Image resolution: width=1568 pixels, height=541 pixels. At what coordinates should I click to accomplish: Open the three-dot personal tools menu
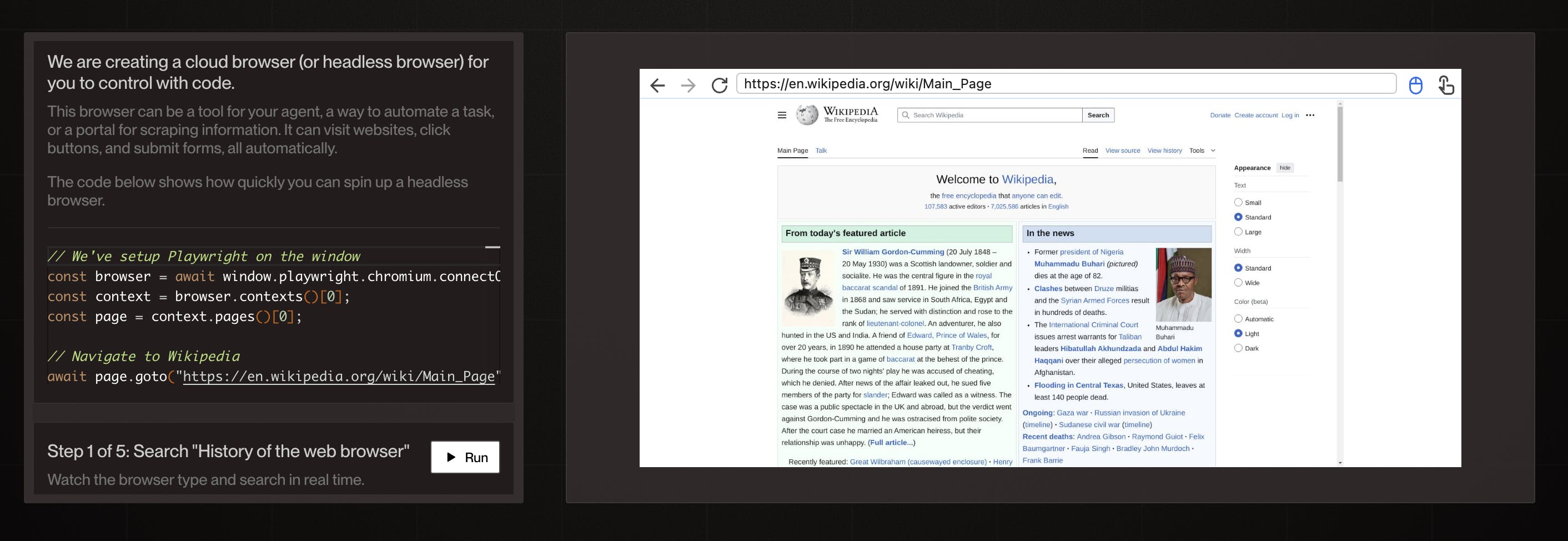click(x=1310, y=115)
